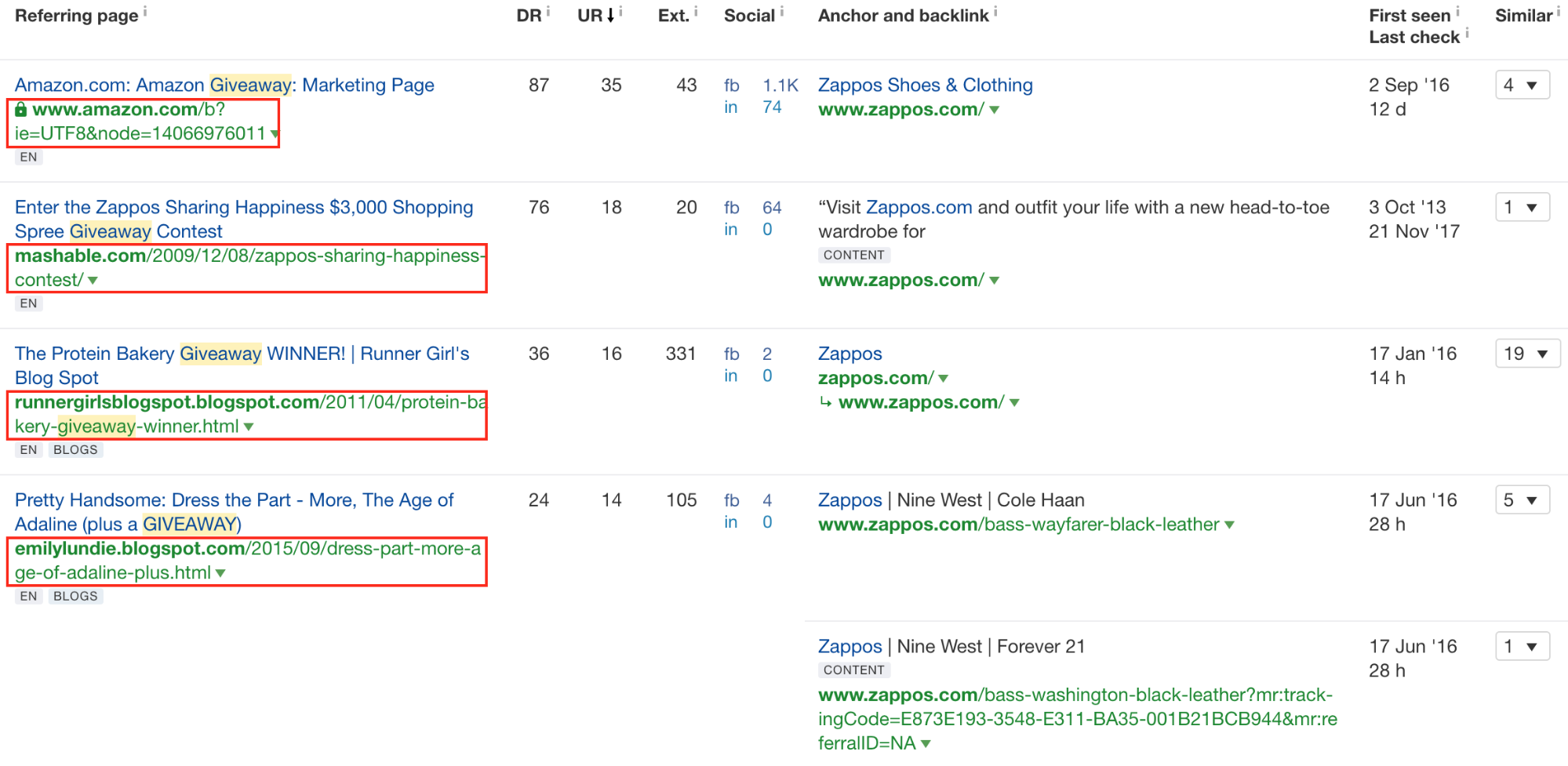Open Amazon Giveaway Marketing Page title
Image resolution: width=1568 pixels, height=766 pixels.
coord(224,85)
